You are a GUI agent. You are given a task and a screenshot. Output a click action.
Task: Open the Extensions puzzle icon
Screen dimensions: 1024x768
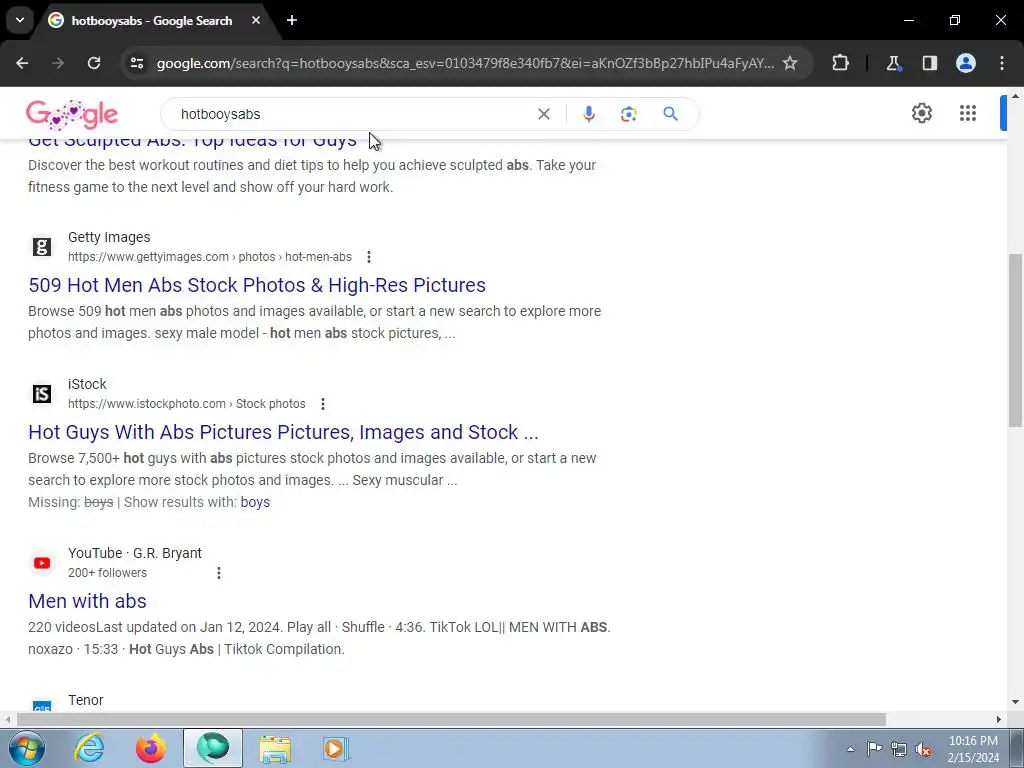tap(840, 63)
